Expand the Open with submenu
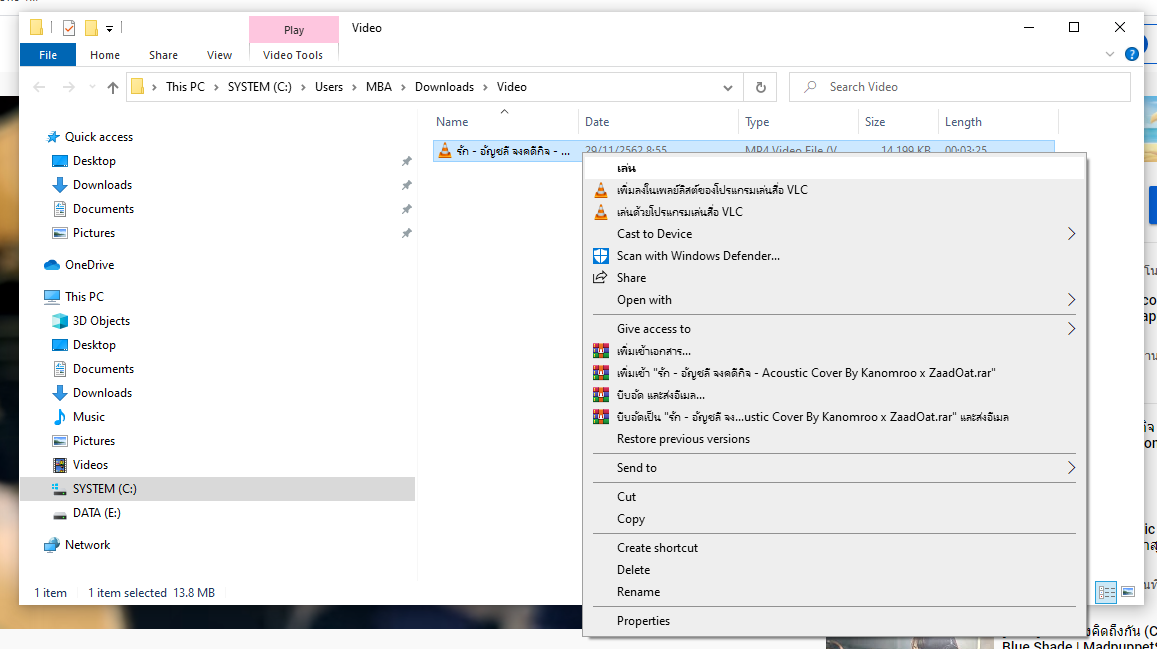 (x=1071, y=300)
